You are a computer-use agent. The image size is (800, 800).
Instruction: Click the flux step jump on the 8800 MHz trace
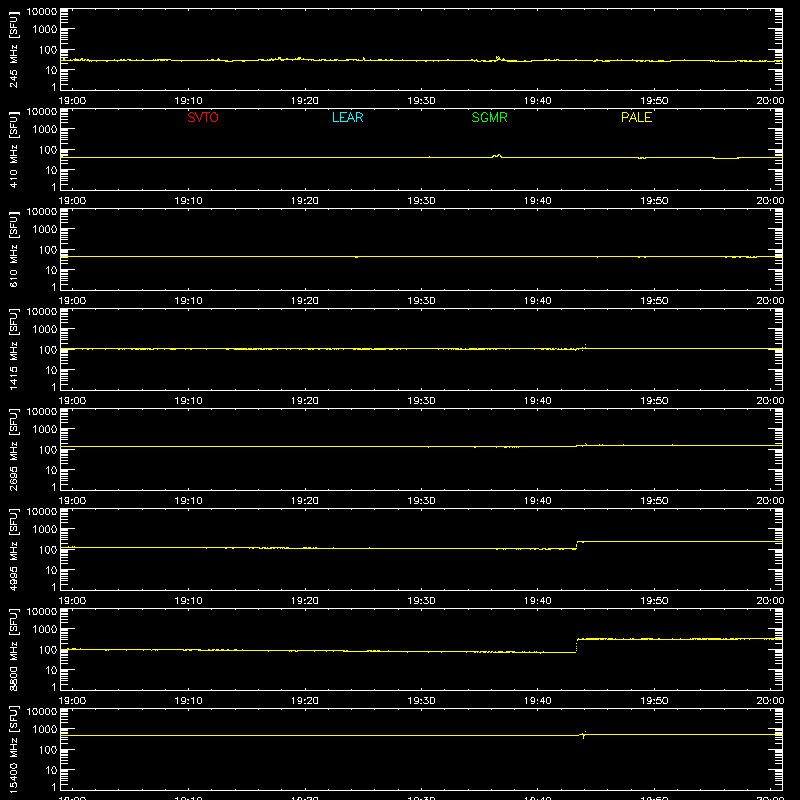tap(577, 645)
